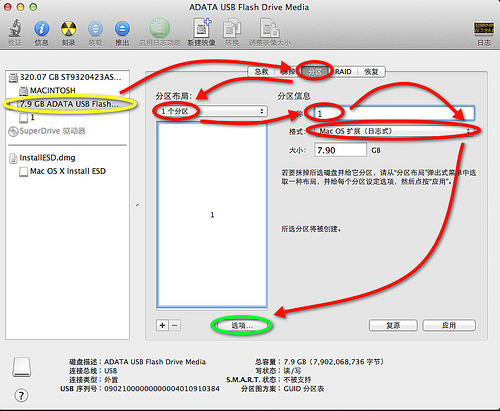This screenshot has width=500, height=411.
Task: Open the partition layout (1 个分区) dropdown
Action: pyautogui.click(x=211, y=111)
